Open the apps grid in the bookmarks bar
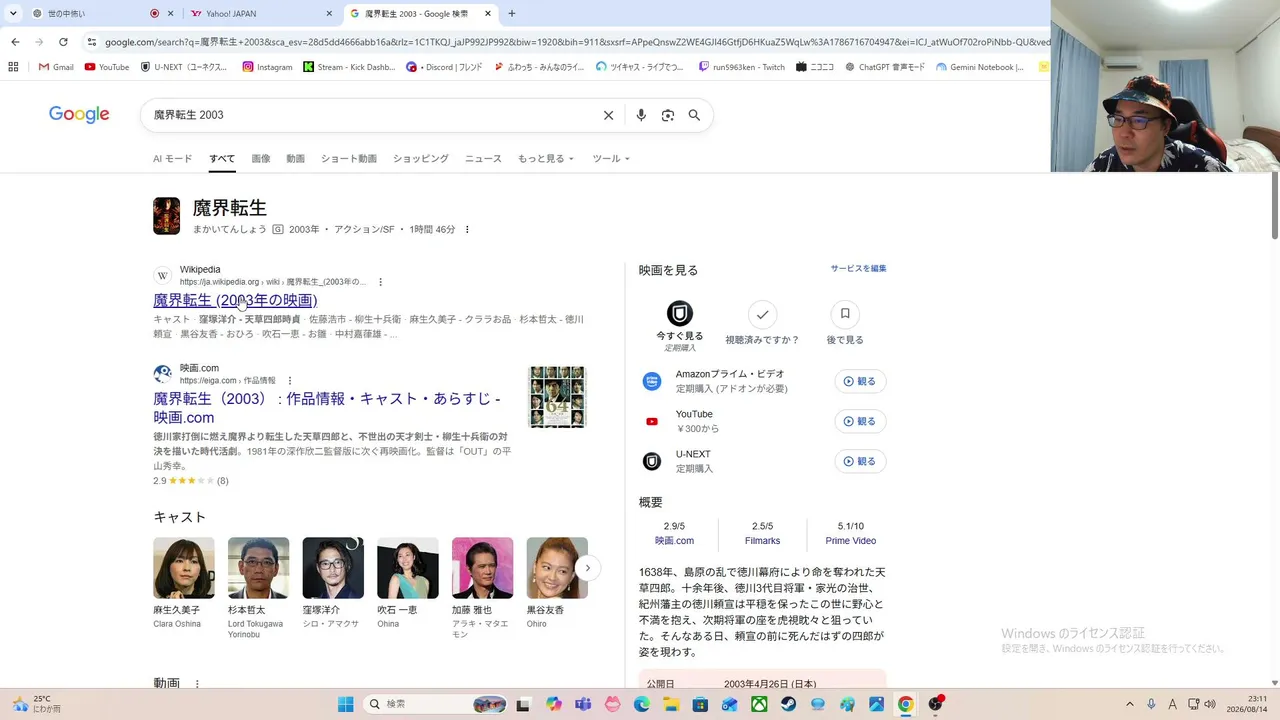This screenshot has height=720, width=1280. point(13,67)
